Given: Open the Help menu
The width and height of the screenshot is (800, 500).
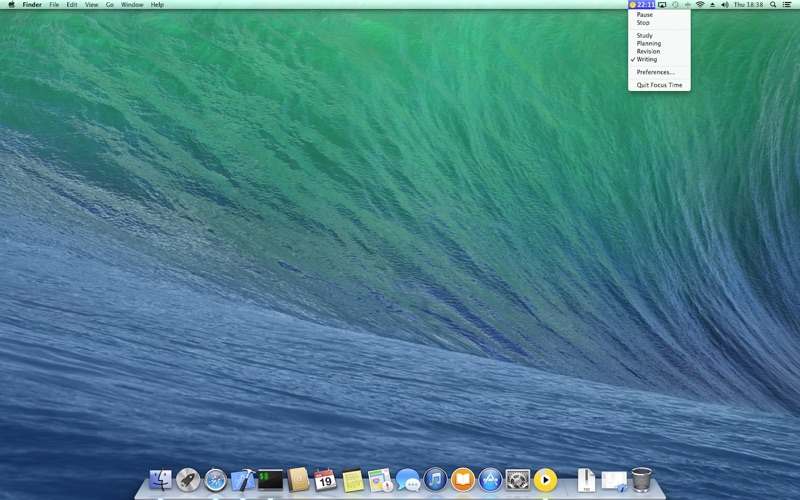Looking at the screenshot, I should click(x=157, y=5).
